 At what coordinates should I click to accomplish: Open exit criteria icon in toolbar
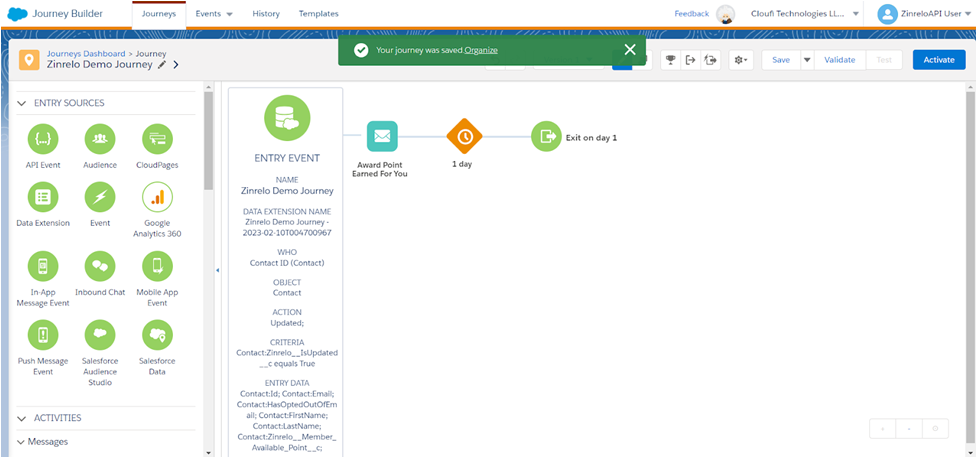click(690, 60)
